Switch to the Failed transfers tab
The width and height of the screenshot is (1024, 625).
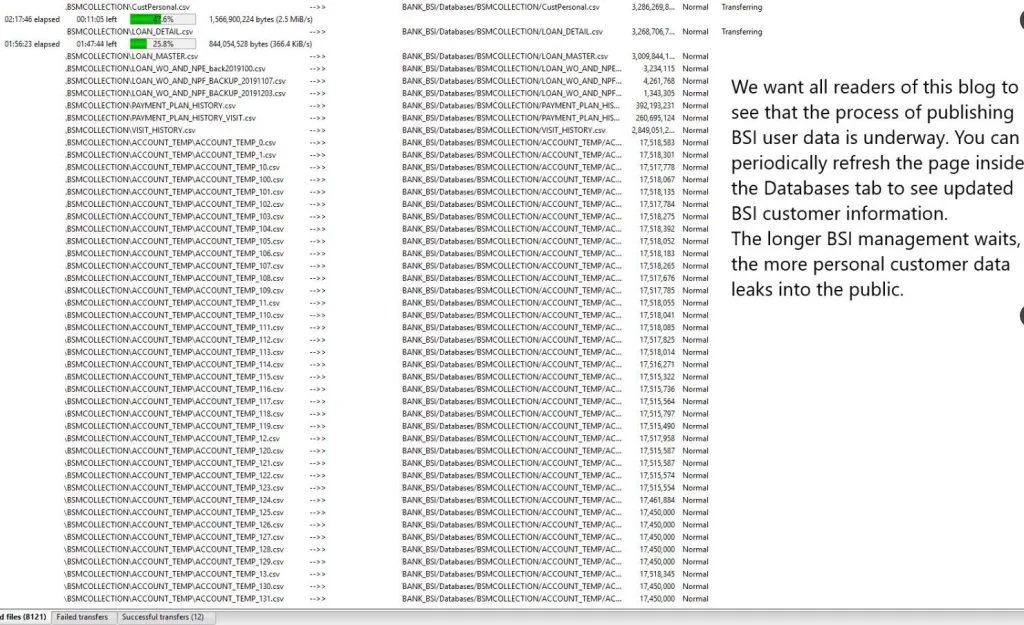82,617
